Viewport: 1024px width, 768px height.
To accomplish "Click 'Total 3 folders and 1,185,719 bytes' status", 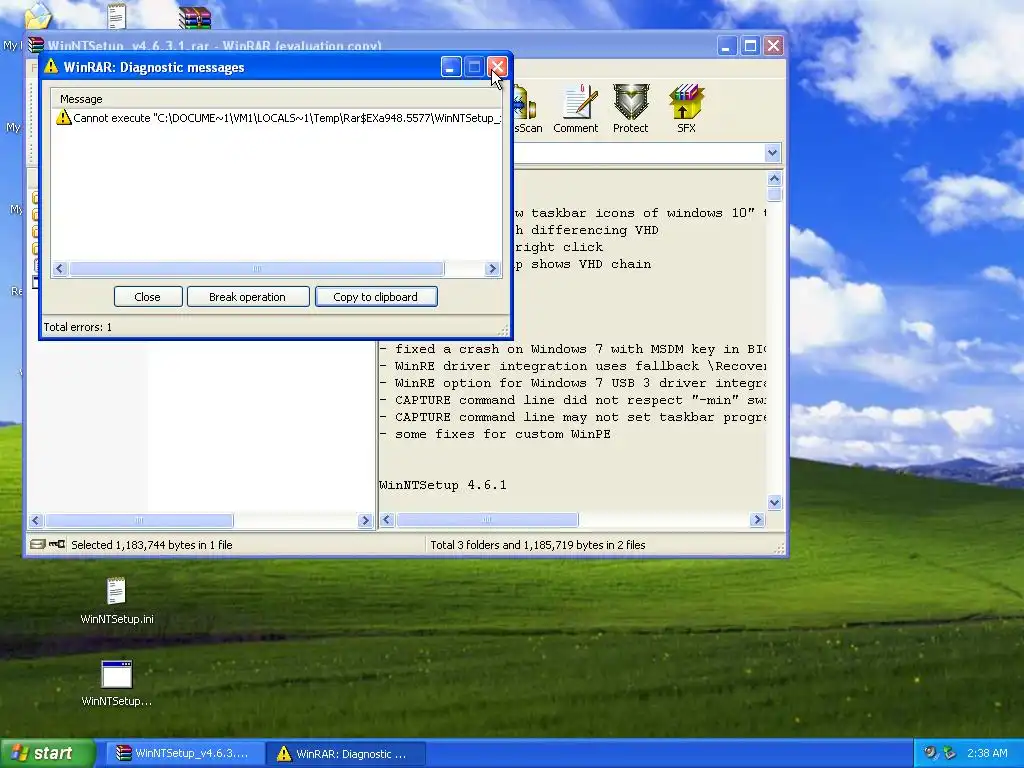I will pyautogui.click(x=537, y=545).
